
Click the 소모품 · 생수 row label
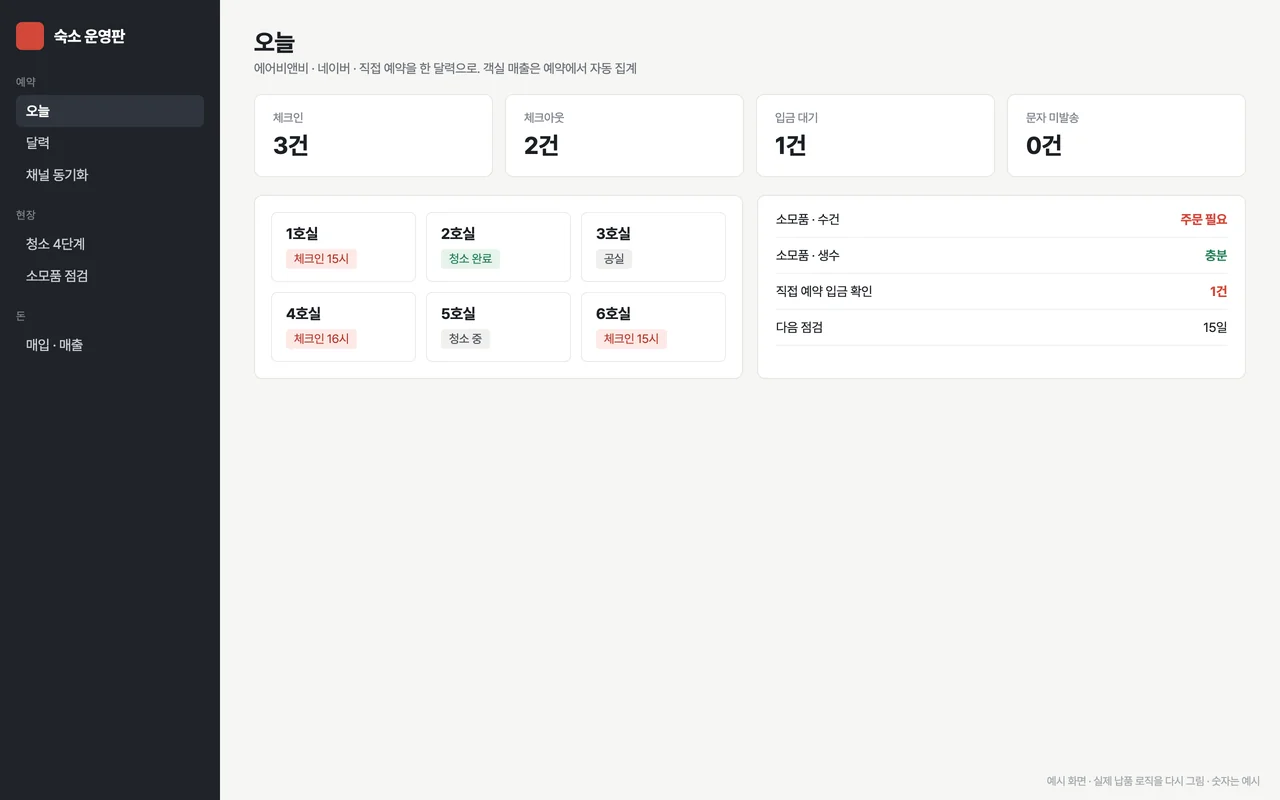click(808, 255)
